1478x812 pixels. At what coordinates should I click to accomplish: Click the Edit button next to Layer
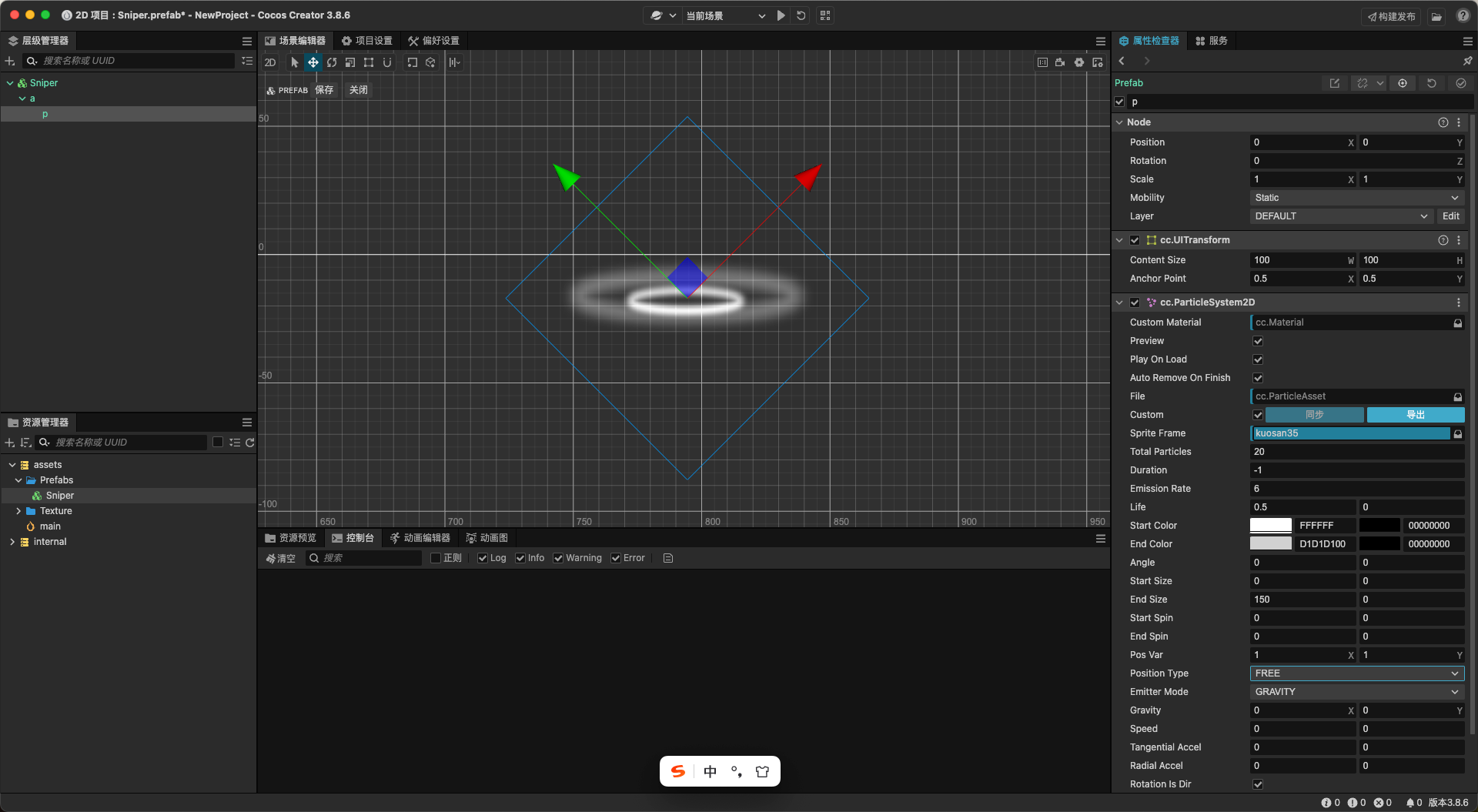coord(1451,216)
